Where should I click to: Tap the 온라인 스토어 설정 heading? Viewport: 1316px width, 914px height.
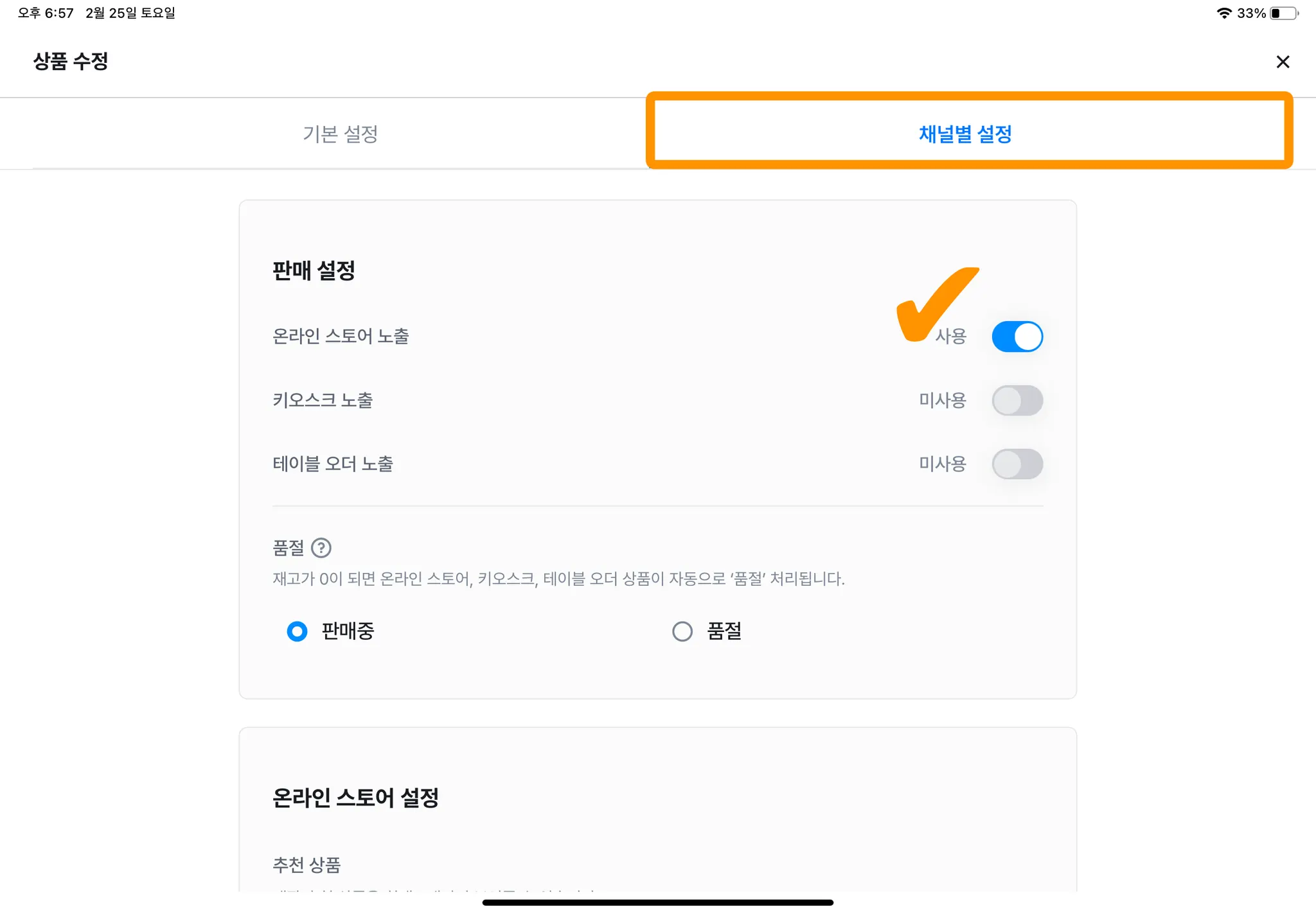(x=355, y=798)
